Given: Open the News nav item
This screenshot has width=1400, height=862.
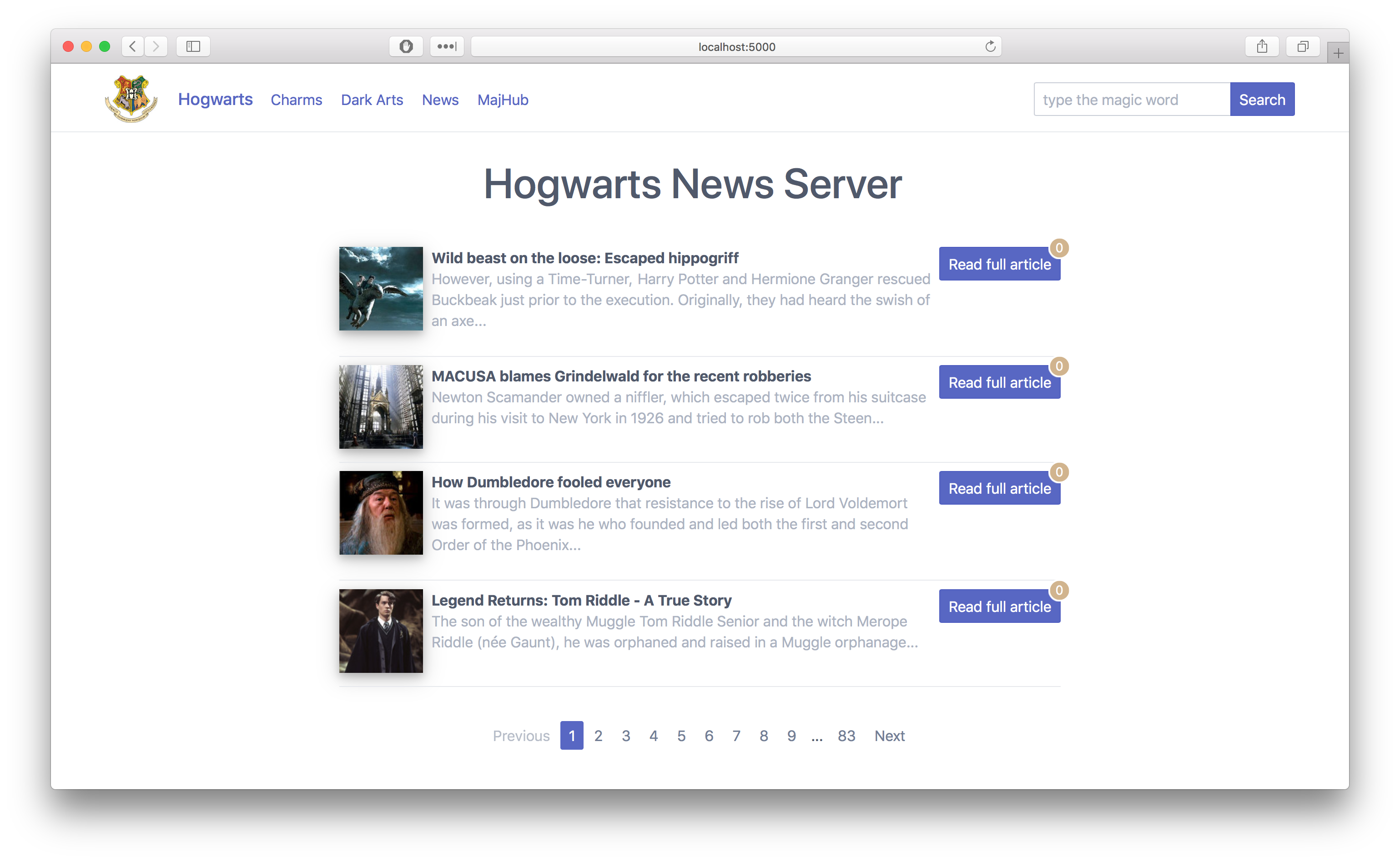Looking at the screenshot, I should click(440, 100).
